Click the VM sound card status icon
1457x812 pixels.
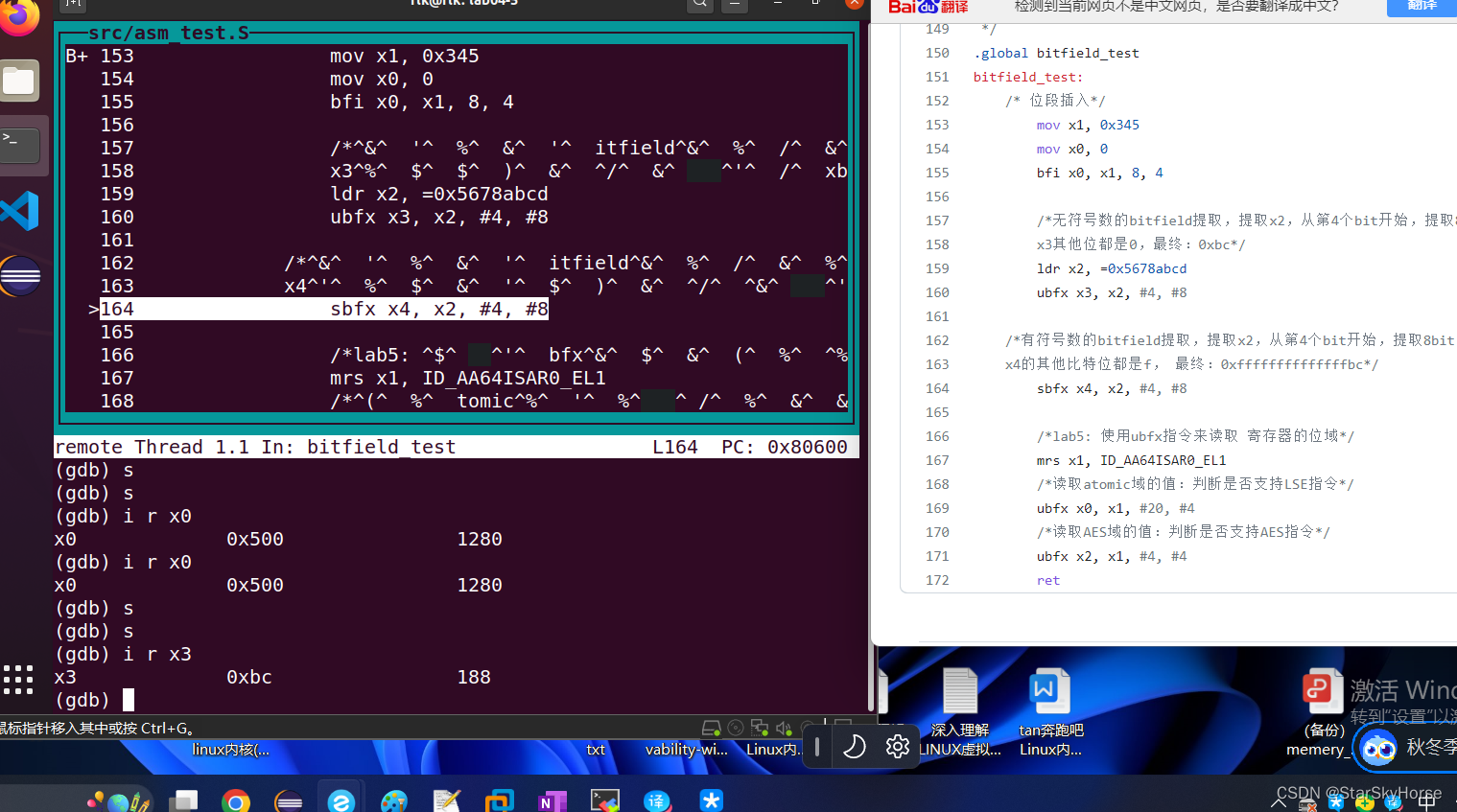(x=784, y=728)
